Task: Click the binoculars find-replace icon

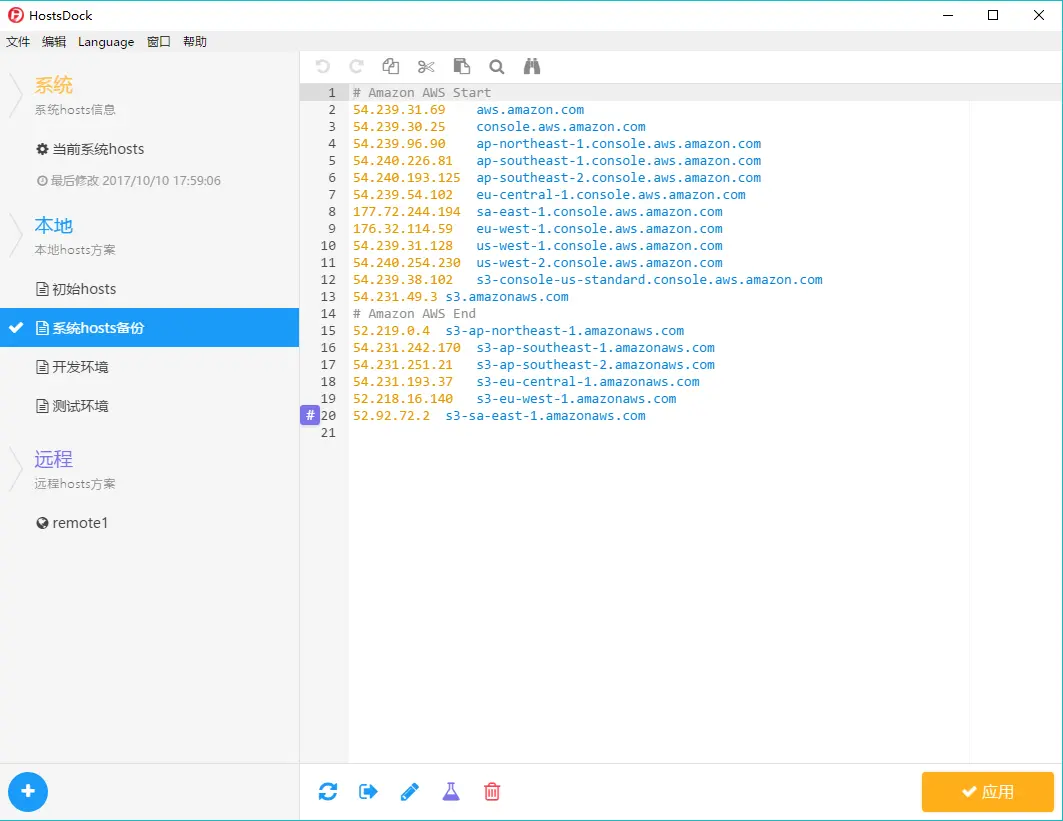Action: [532, 66]
